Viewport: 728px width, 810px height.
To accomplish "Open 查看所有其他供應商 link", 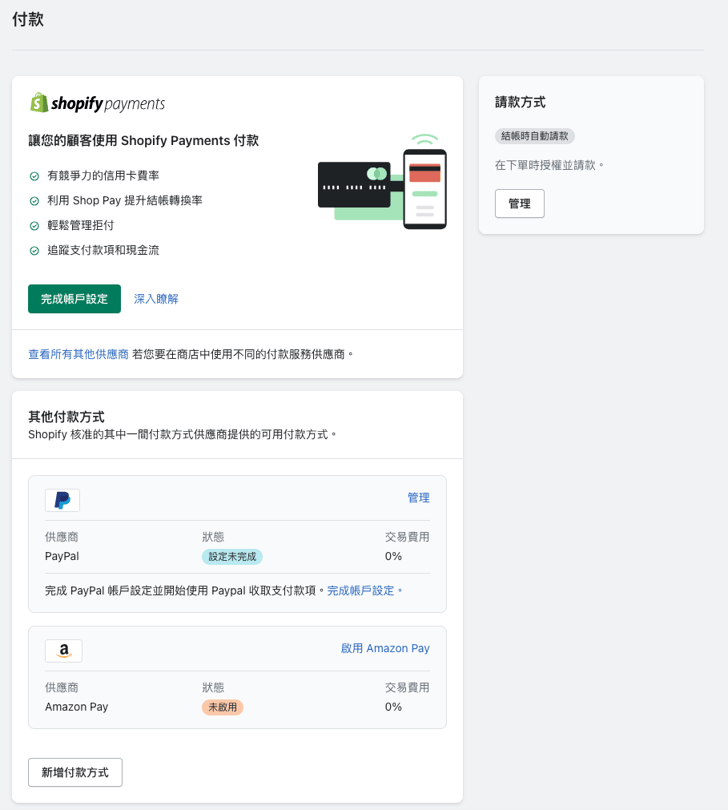I will [78, 354].
